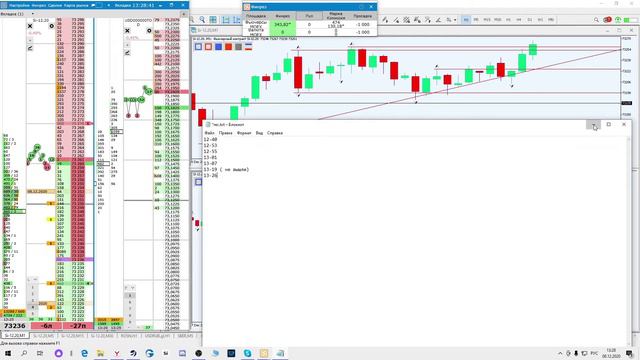Click the green 343,82 cell in Финрез table
Screen dimensions: 640x360
pos(282,24)
